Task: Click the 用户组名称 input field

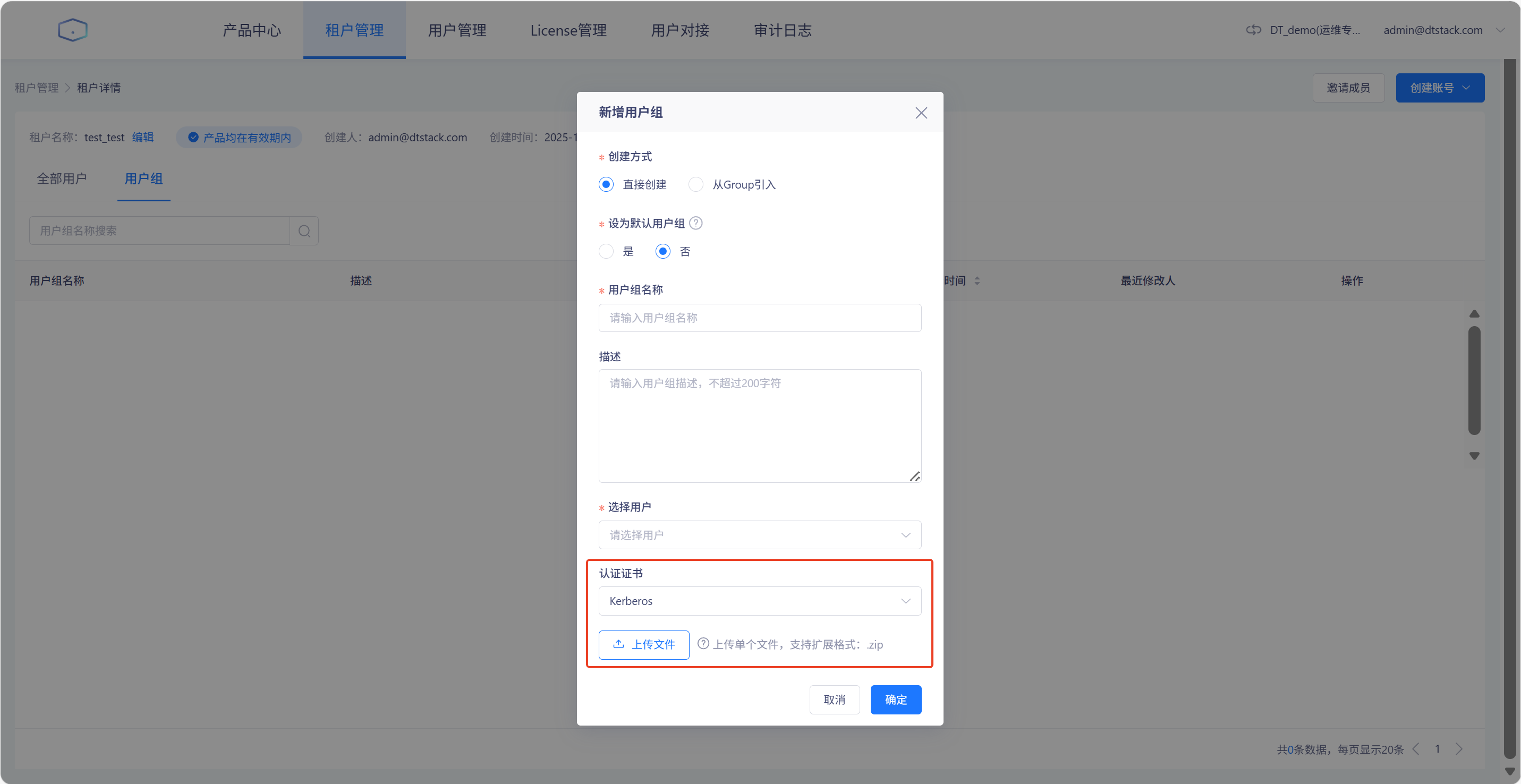Action: point(759,318)
